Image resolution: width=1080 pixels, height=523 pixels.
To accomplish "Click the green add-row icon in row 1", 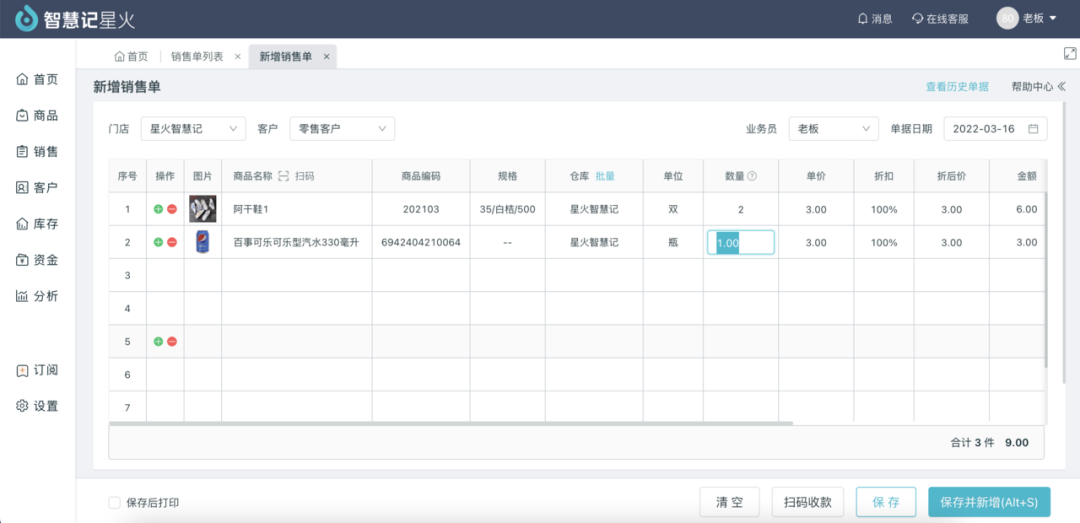I will (x=158, y=209).
